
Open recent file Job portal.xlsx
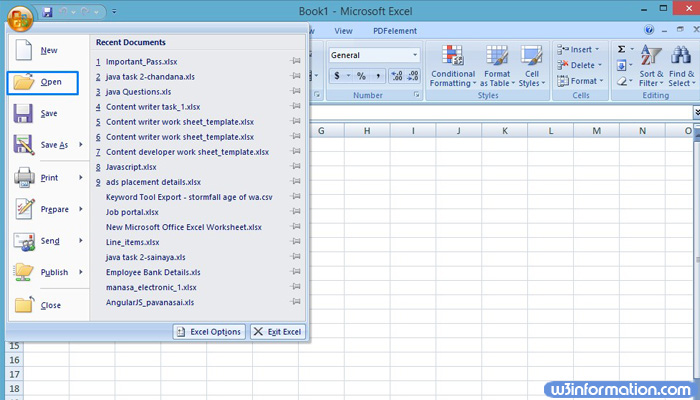[132, 212]
